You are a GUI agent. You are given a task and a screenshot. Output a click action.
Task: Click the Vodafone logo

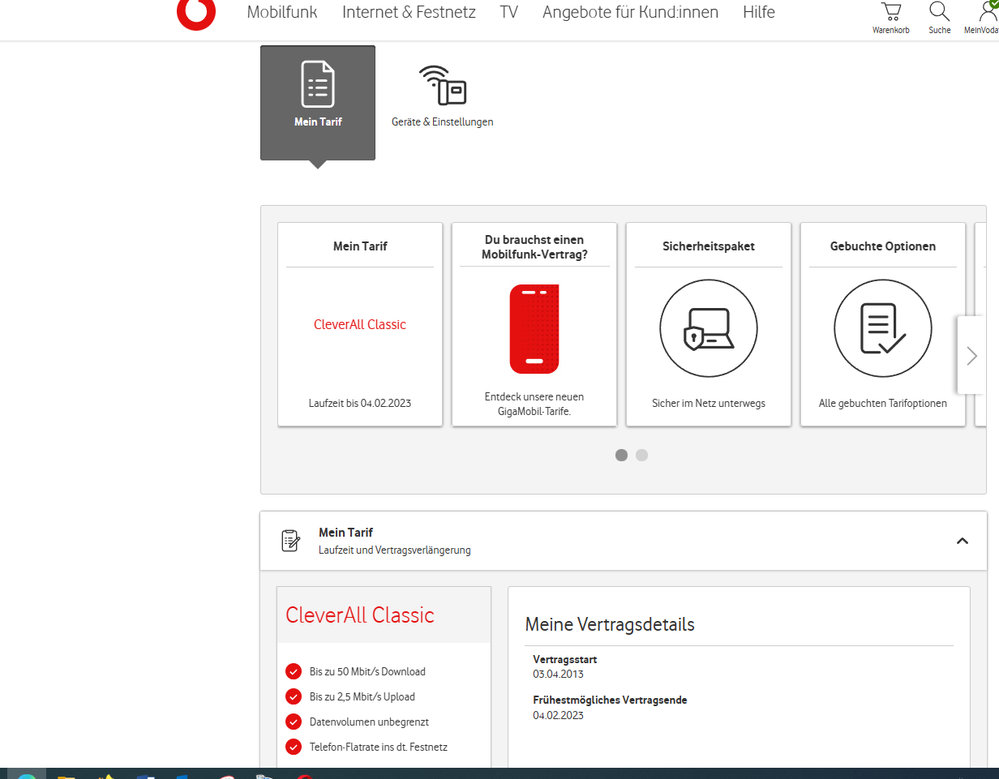(196, 13)
